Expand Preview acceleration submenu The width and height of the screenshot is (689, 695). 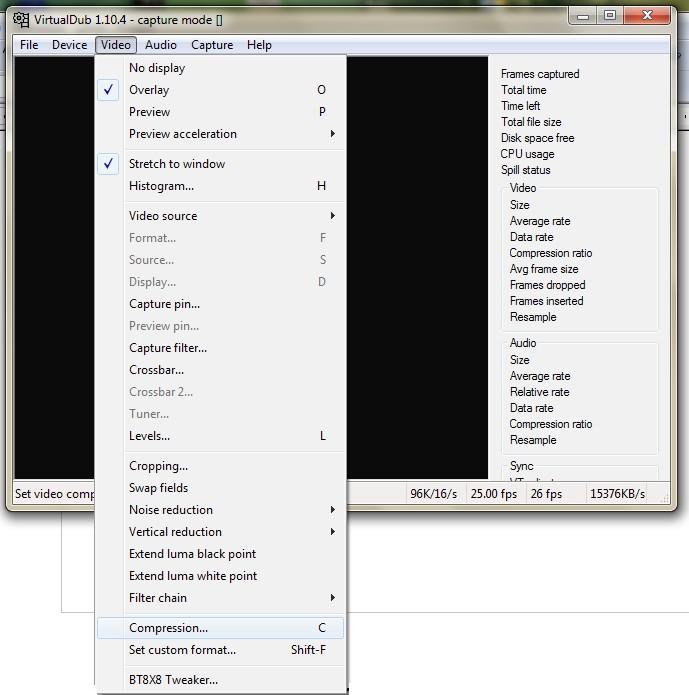(x=220, y=134)
